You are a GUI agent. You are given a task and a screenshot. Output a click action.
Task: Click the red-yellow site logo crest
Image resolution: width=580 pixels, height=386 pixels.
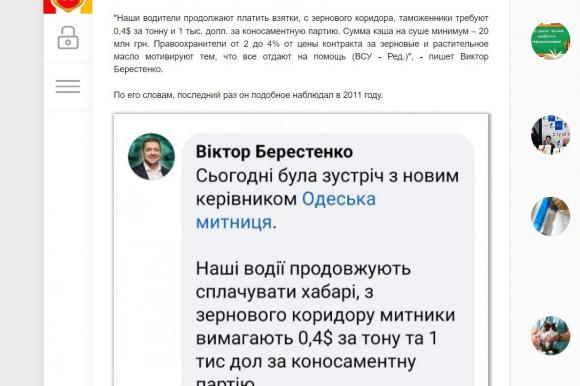(x=68, y=6)
